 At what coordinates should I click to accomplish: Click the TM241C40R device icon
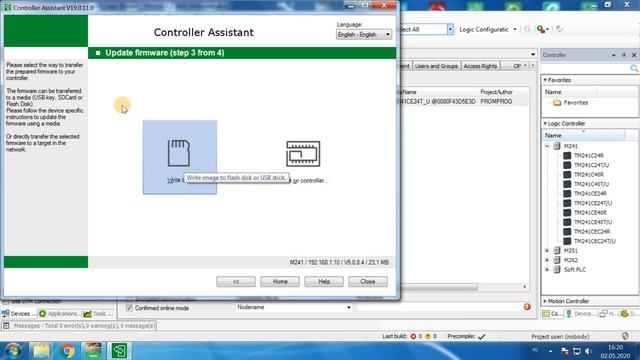tap(567, 174)
